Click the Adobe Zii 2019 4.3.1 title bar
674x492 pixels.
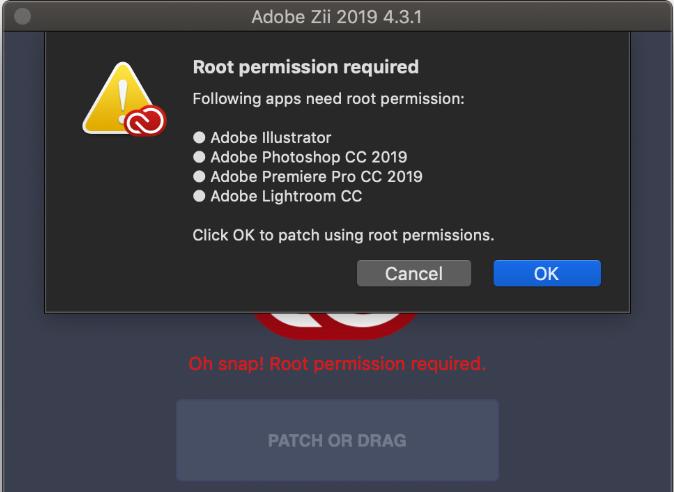click(x=337, y=17)
